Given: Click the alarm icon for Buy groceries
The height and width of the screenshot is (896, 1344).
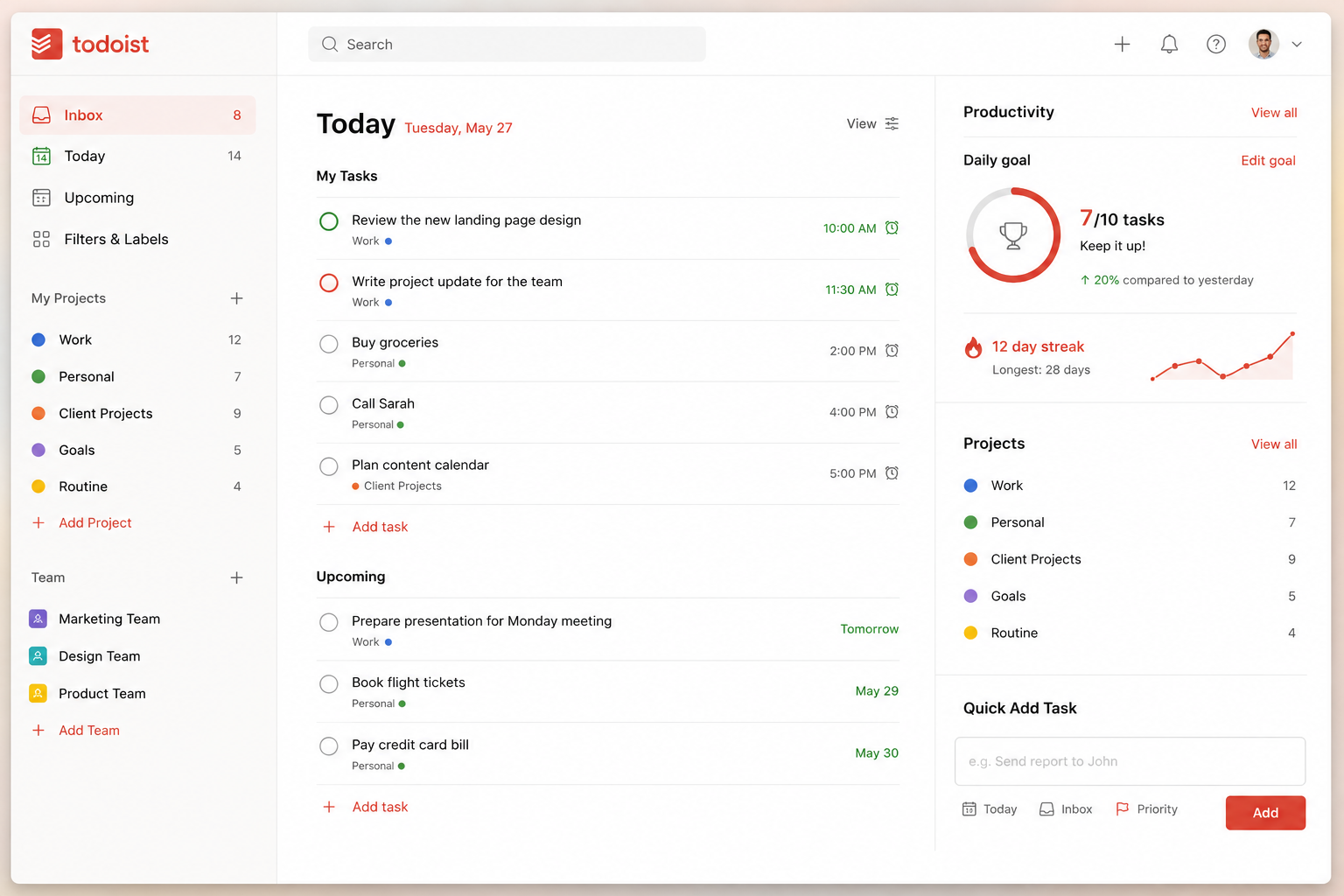Looking at the screenshot, I should pos(892,350).
